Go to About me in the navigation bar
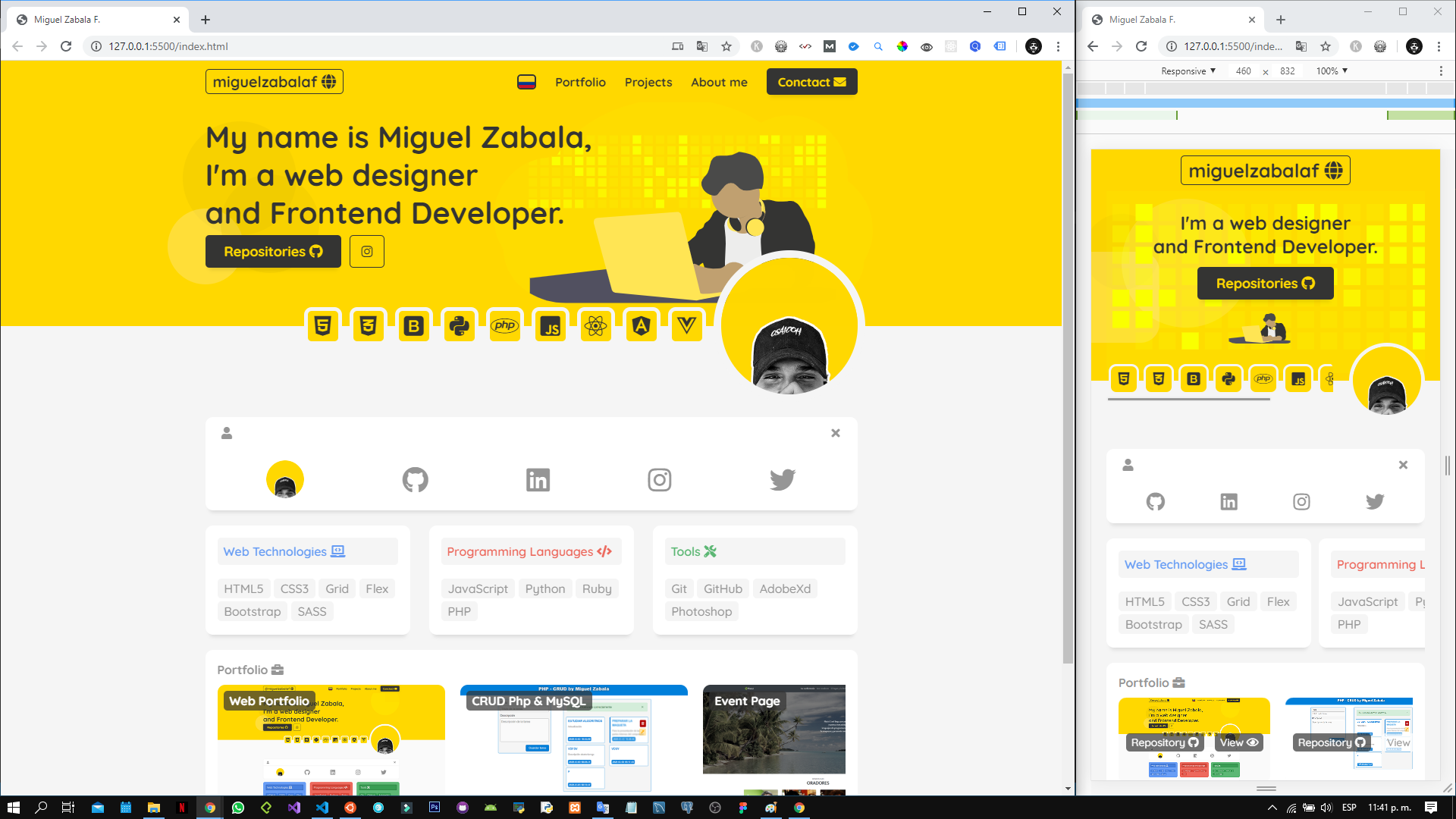Viewport: 1456px width, 819px height. [x=719, y=82]
